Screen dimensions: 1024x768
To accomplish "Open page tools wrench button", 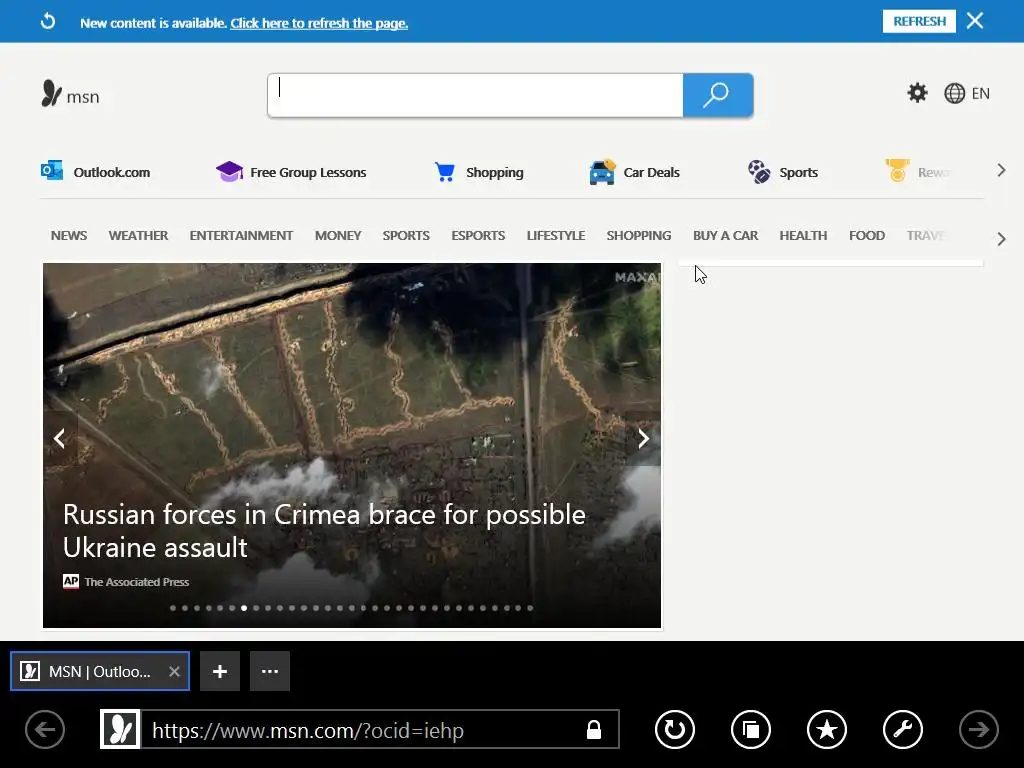I will click(903, 729).
